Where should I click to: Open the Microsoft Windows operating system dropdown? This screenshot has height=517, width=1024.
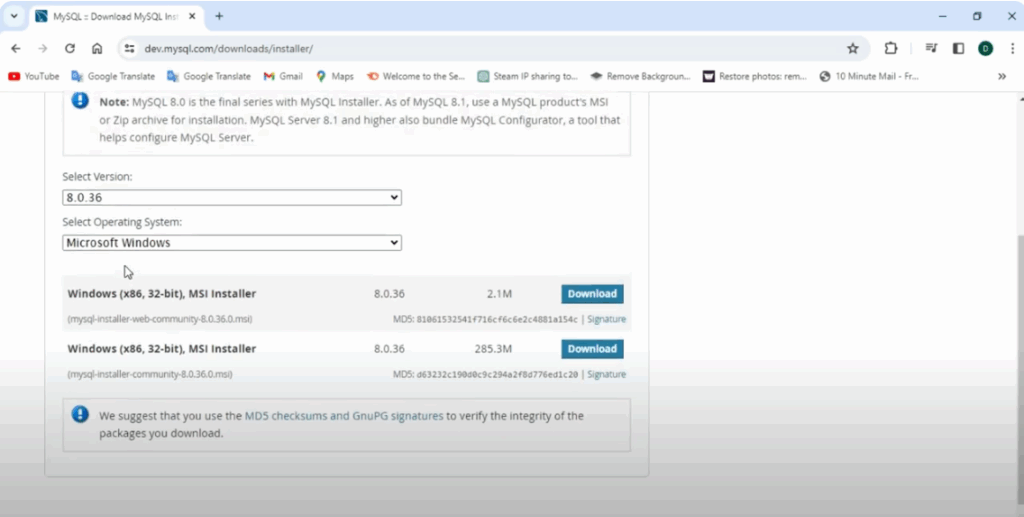pyautogui.click(x=232, y=242)
